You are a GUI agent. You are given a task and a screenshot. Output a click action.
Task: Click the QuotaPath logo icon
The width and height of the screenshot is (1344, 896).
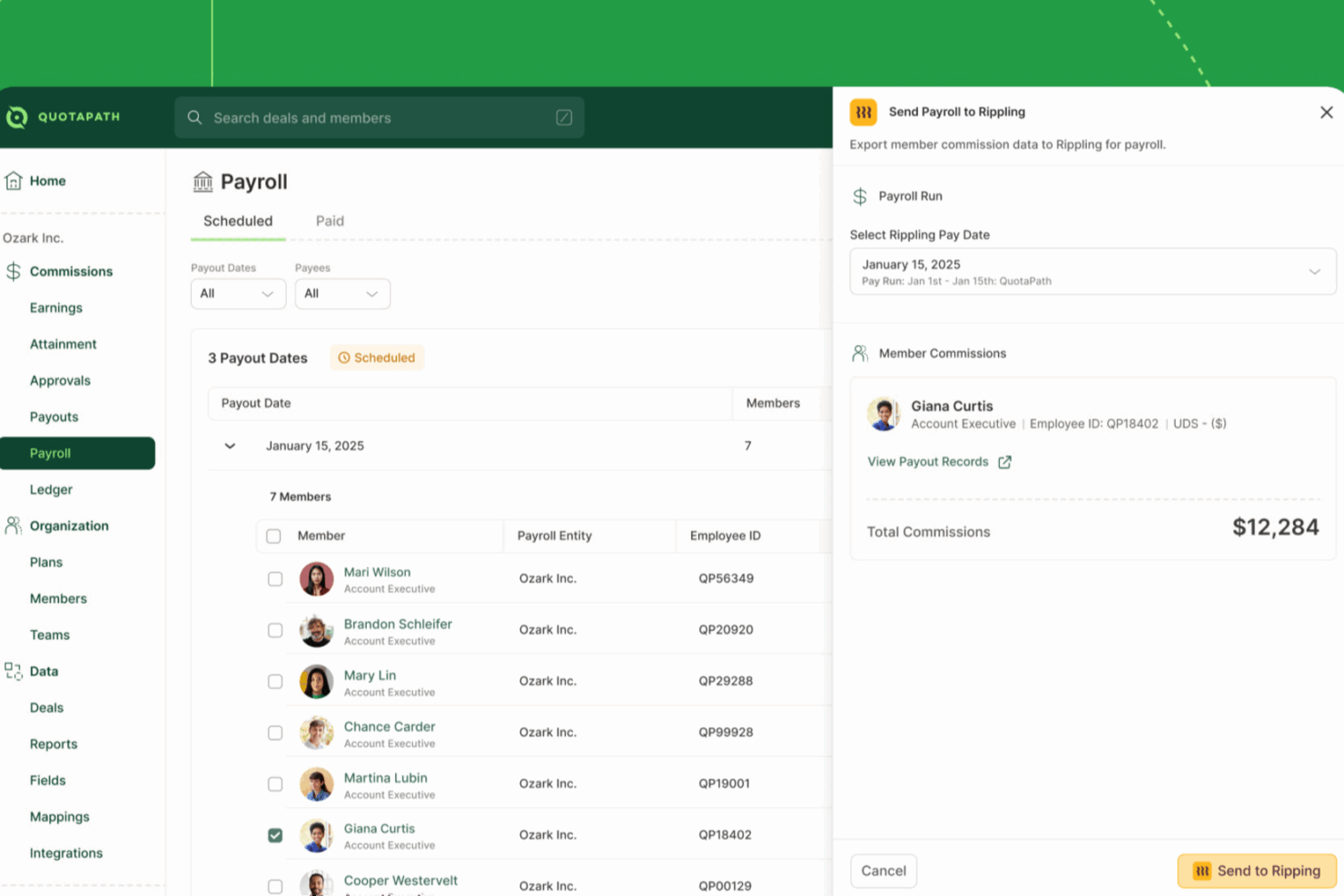point(16,117)
